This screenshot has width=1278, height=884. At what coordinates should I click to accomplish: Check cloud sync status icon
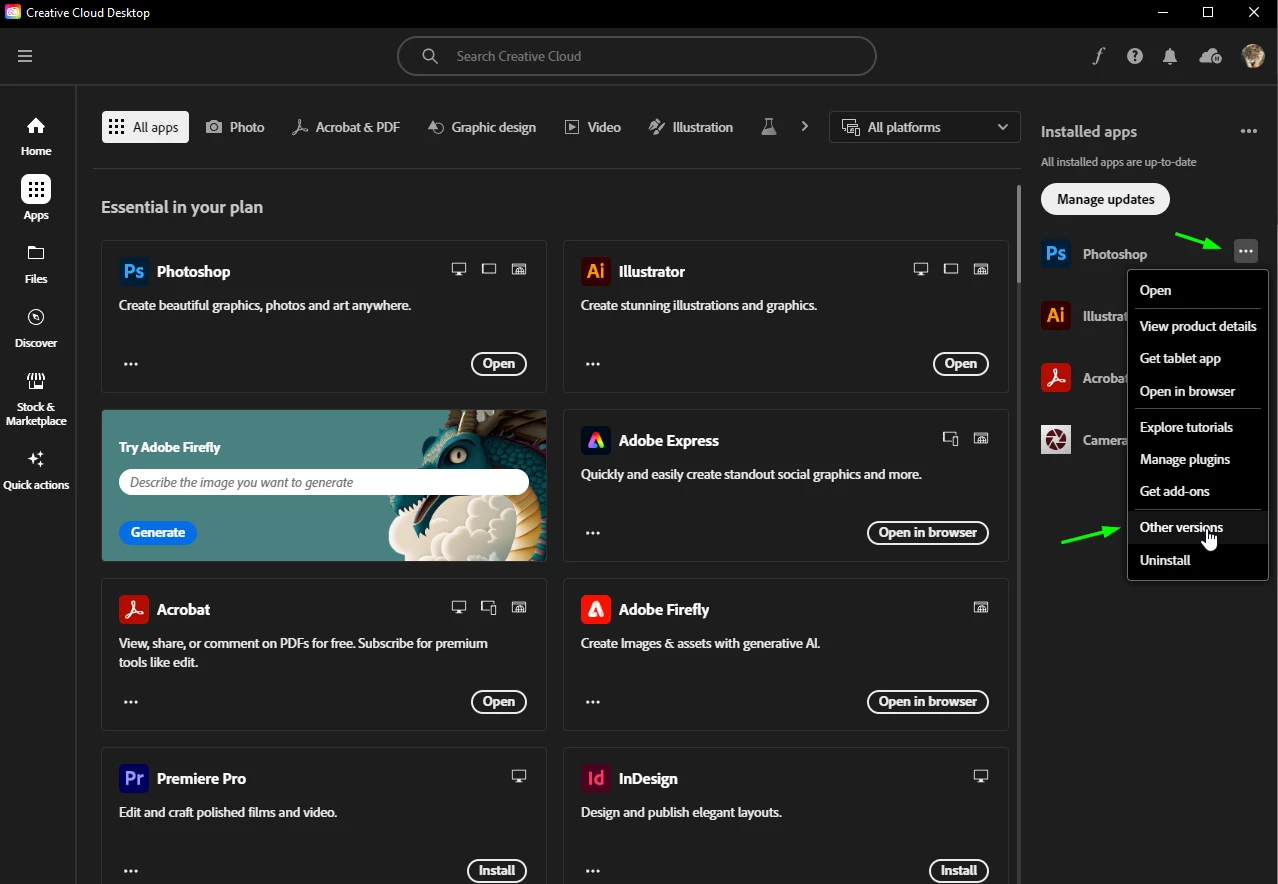coord(1210,56)
